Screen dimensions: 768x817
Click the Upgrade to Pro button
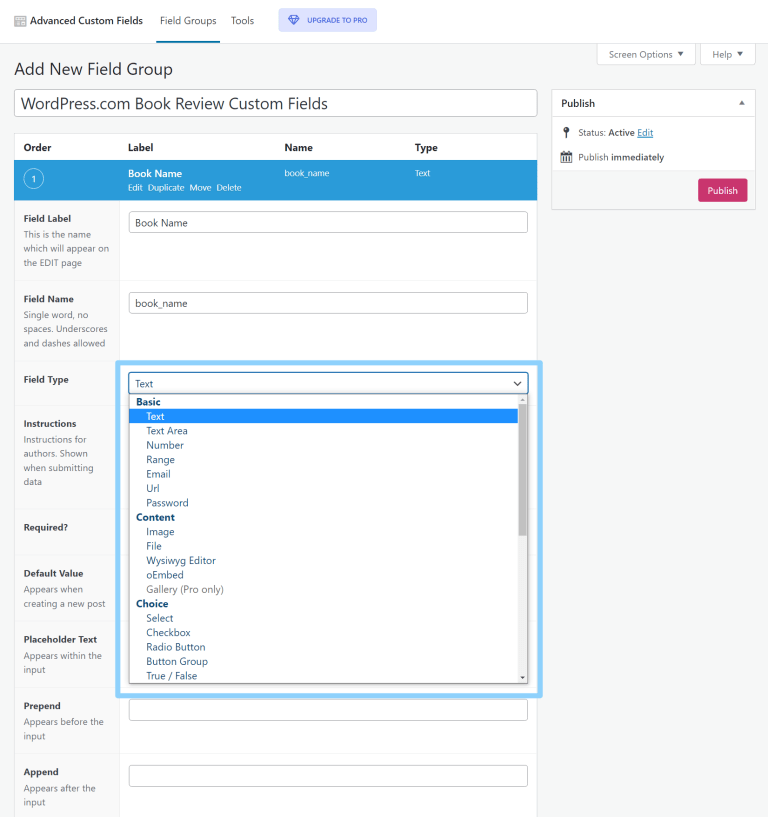[x=328, y=20]
